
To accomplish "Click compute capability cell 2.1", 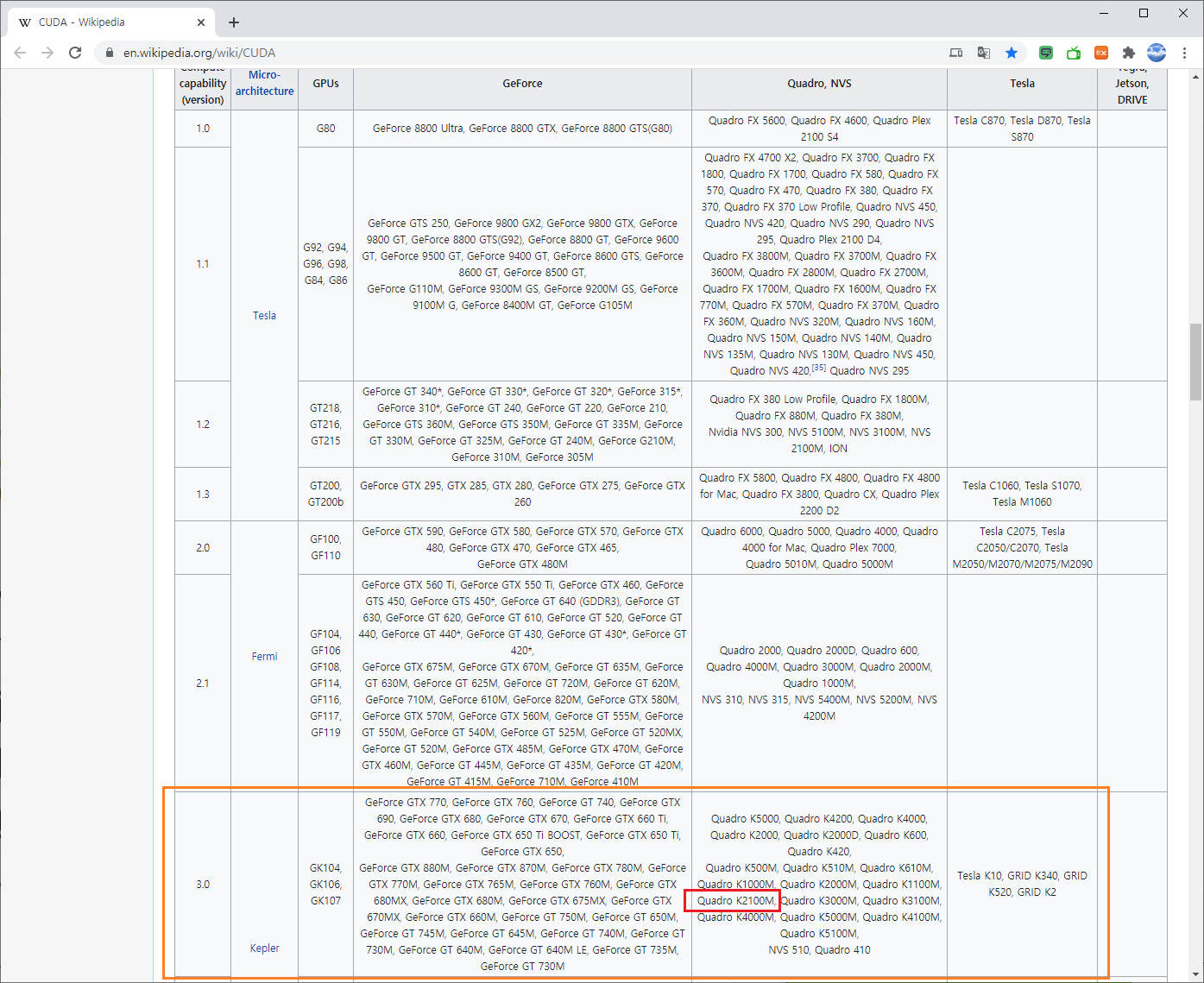I will point(203,684).
